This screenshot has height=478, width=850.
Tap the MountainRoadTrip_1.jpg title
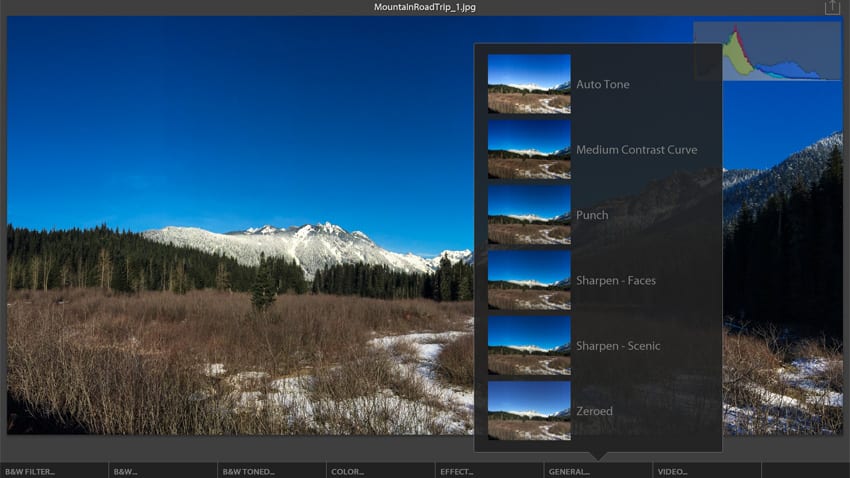pos(425,7)
